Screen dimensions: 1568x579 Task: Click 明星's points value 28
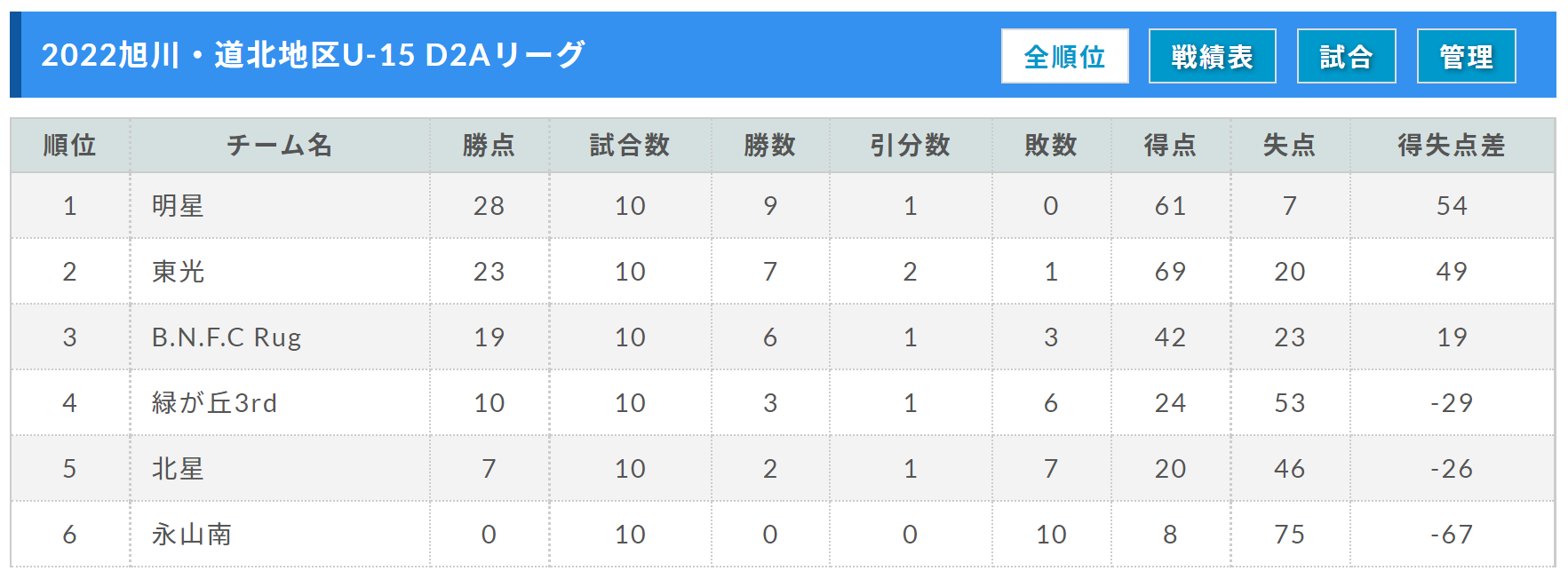[489, 206]
